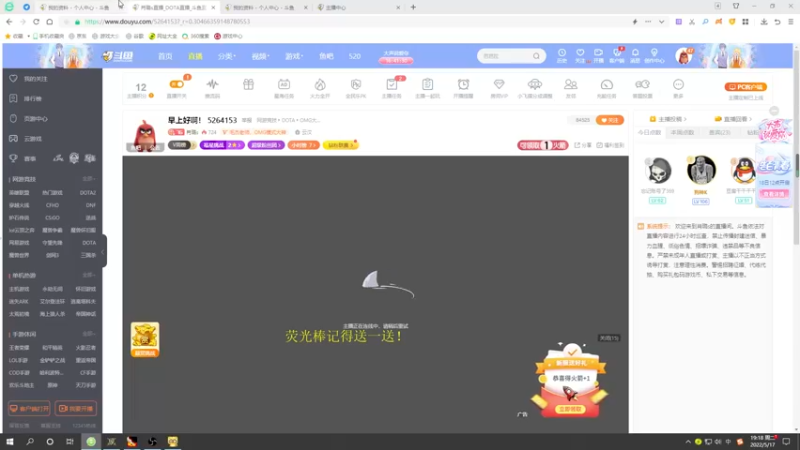
Task: Open 鱼吧 in top navigation
Action: click(326, 56)
